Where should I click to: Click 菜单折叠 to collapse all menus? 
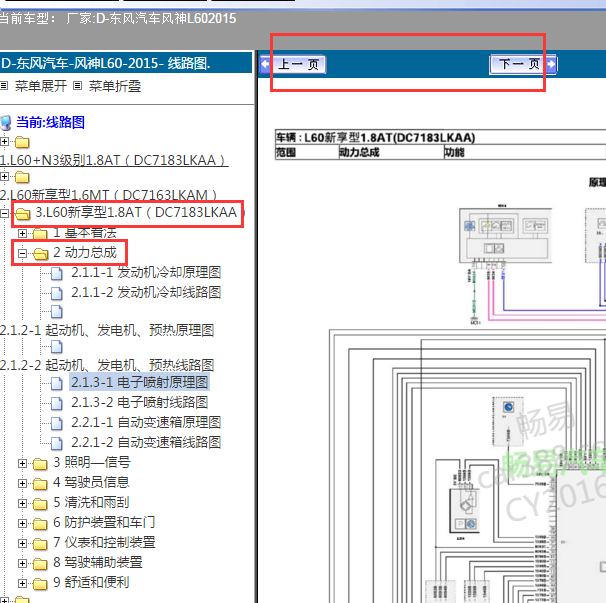[x=115, y=86]
